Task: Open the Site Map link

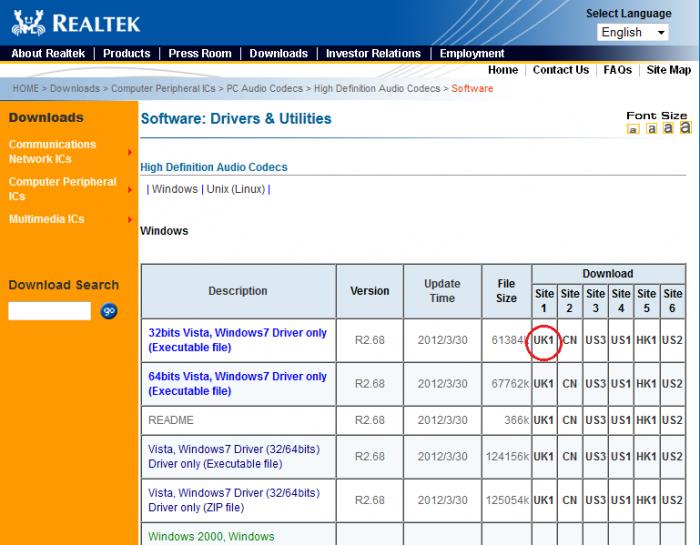Action: pos(669,70)
